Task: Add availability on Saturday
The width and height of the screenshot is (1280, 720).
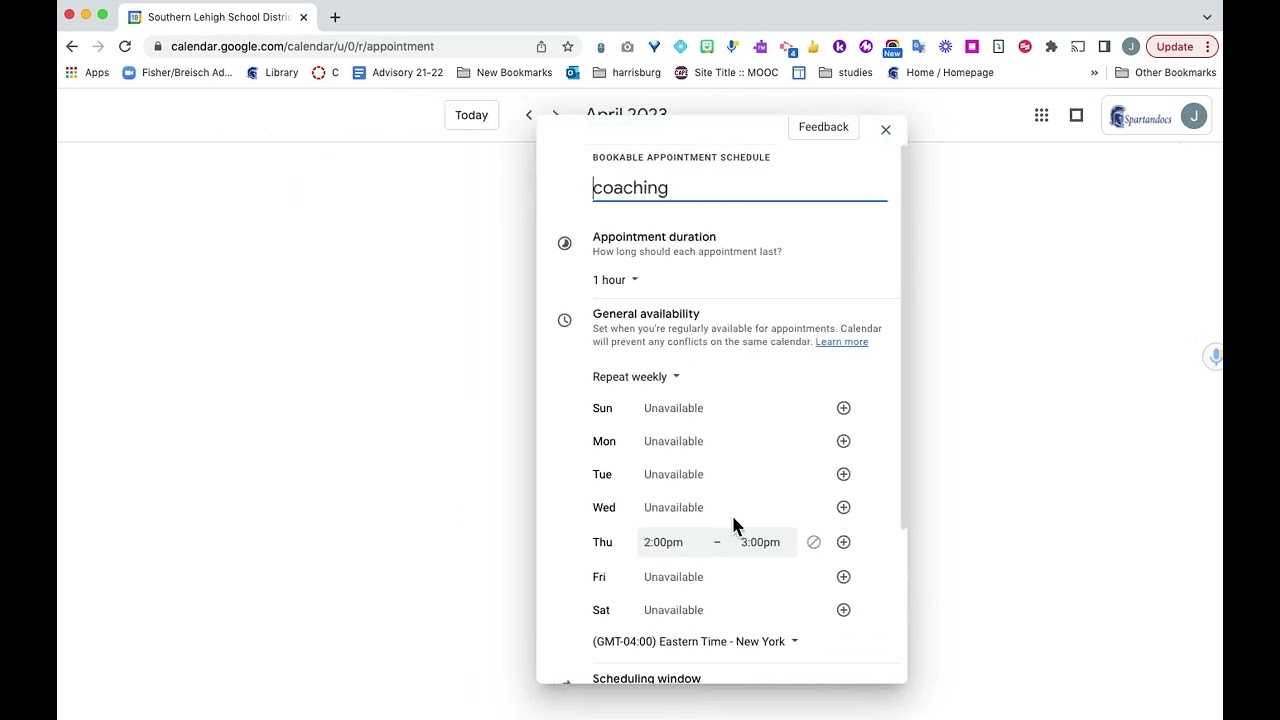Action: [843, 610]
